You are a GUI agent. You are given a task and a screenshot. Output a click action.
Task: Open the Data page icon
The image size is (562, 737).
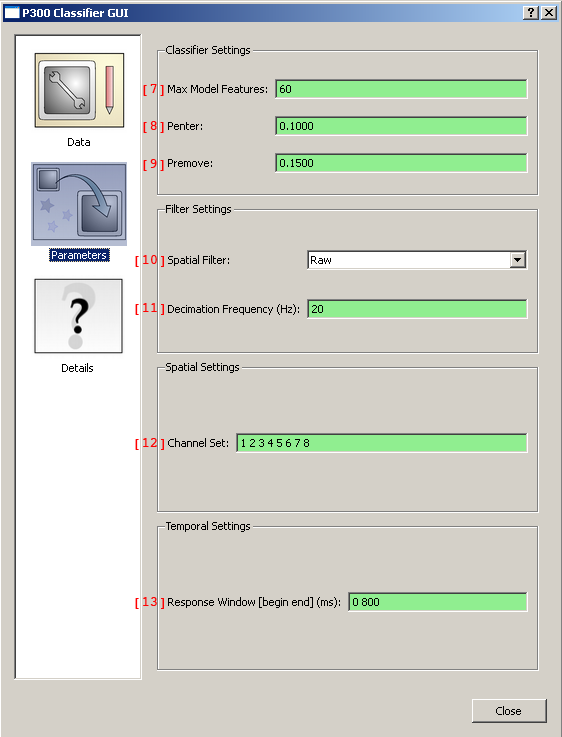click(x=79, y=90)
